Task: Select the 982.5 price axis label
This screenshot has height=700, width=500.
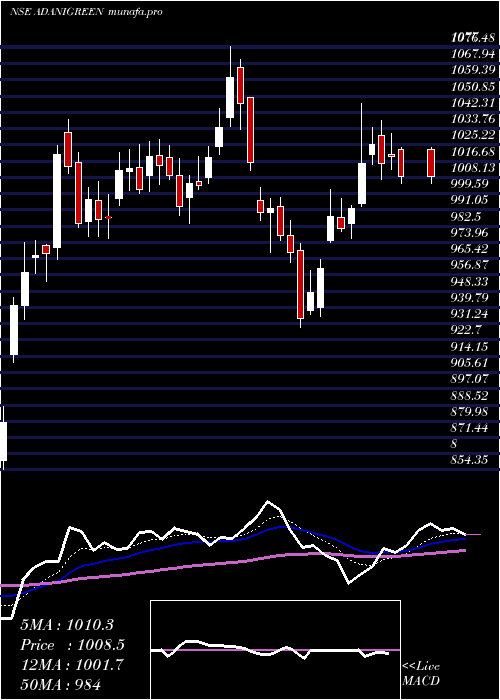Action: pos(466,216)
